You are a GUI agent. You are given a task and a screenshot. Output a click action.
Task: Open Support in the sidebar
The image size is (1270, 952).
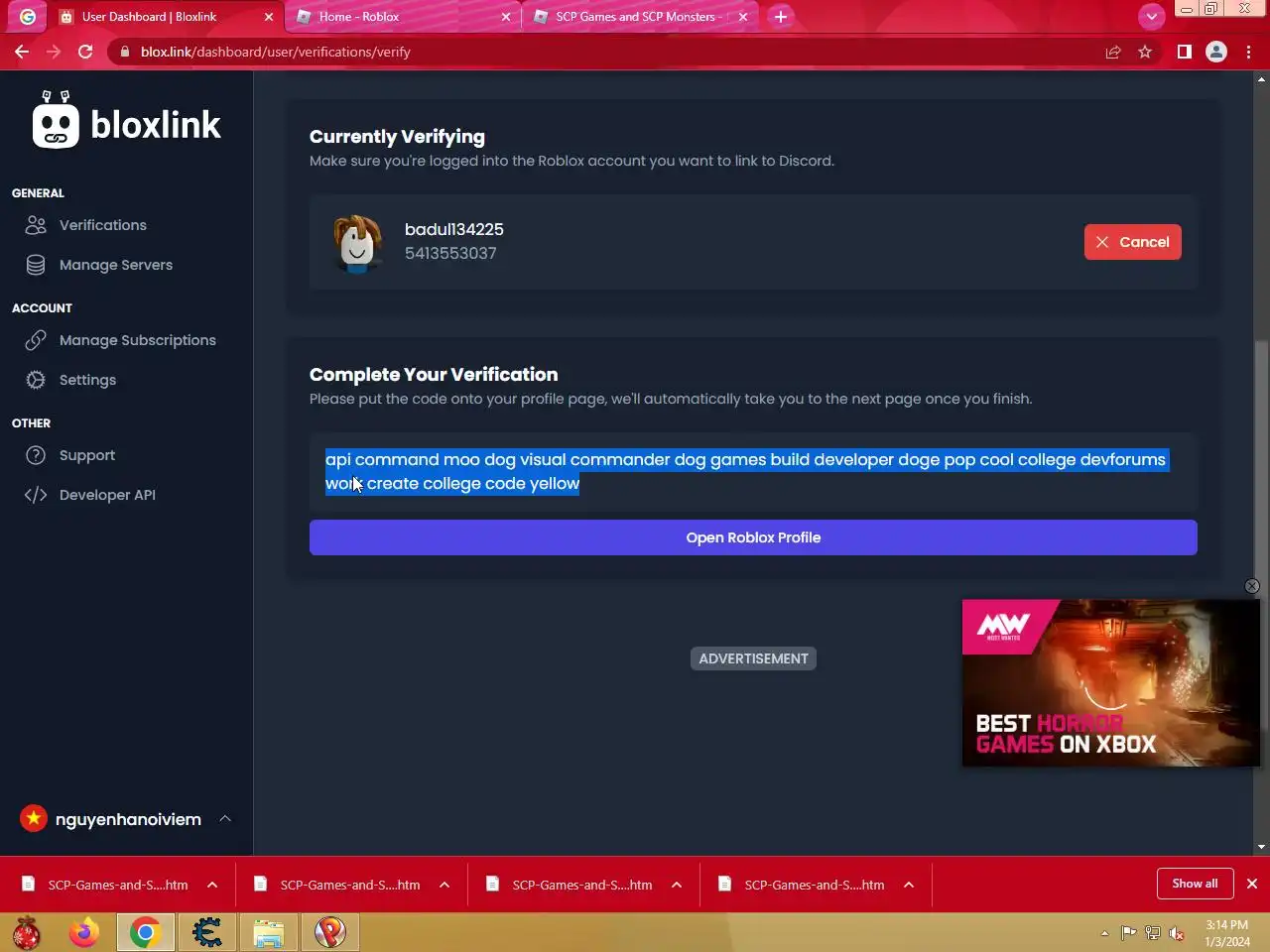point(87,455)
